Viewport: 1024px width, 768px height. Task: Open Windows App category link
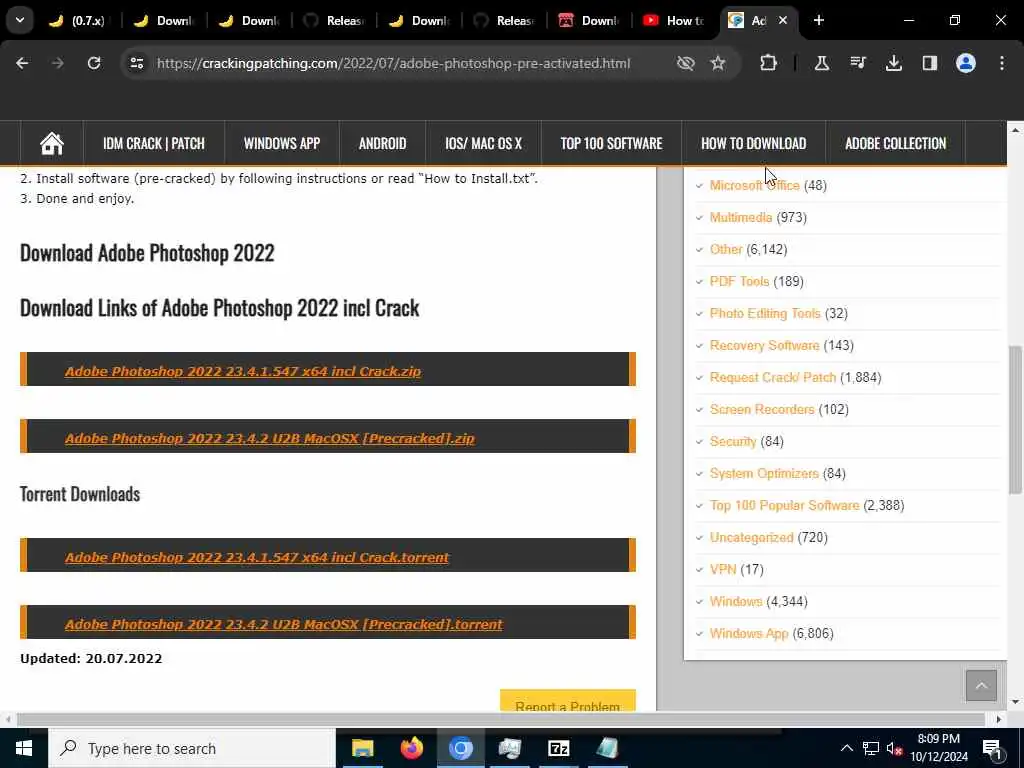tap(749, 633)
